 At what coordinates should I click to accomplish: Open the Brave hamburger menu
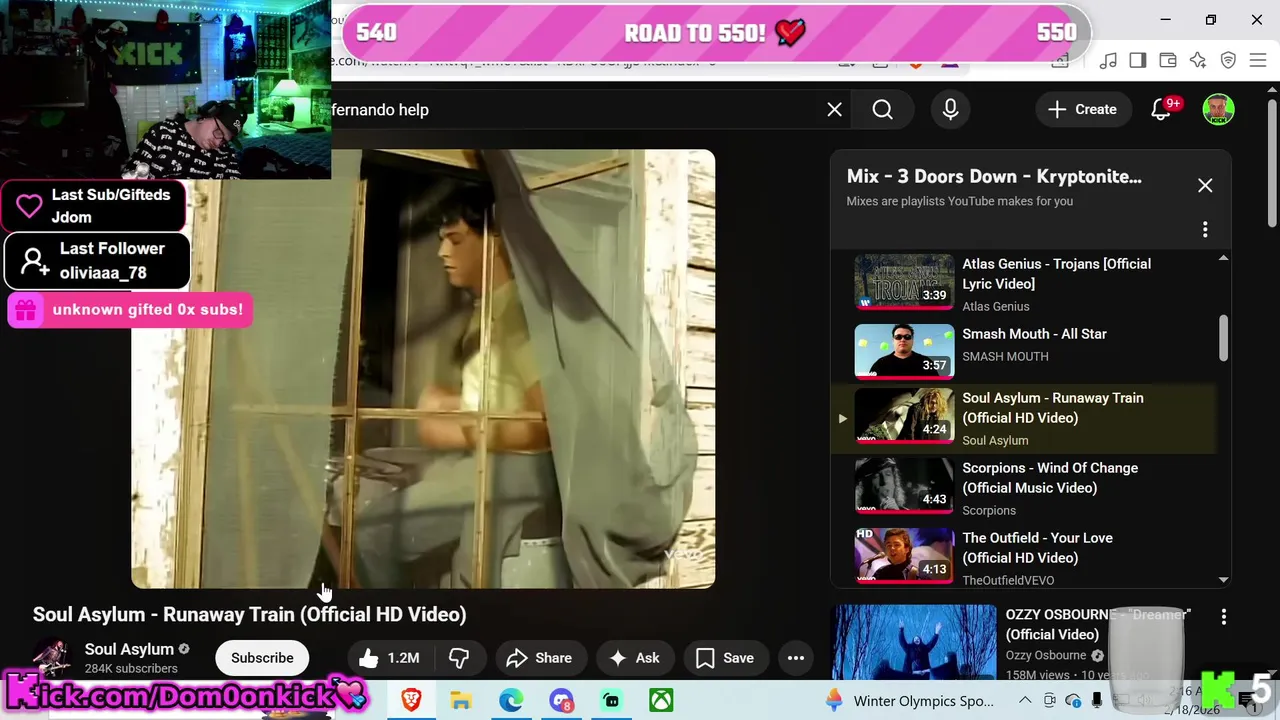click(x=1259, y=61)
